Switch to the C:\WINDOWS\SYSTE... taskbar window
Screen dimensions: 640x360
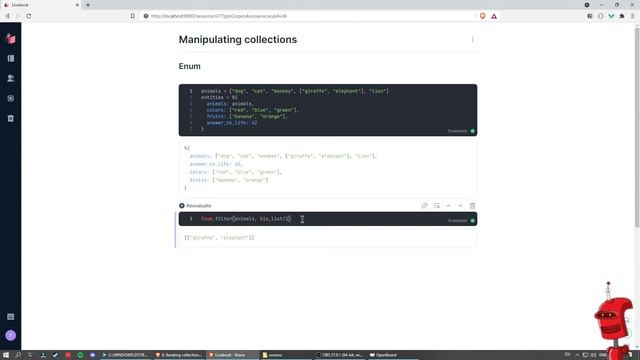(x=125, y=355)
